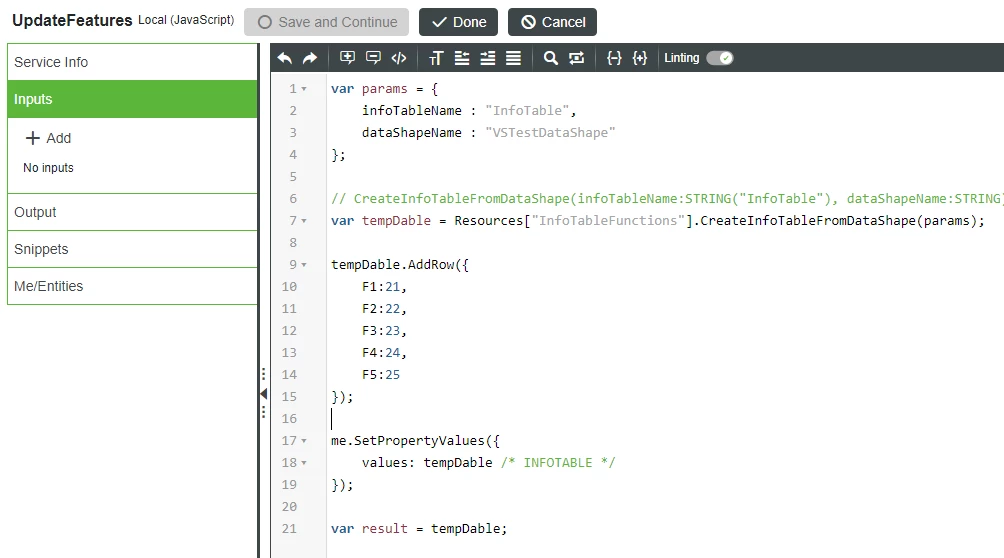Click the undo arrow in editor toolbar

[285, 58]
